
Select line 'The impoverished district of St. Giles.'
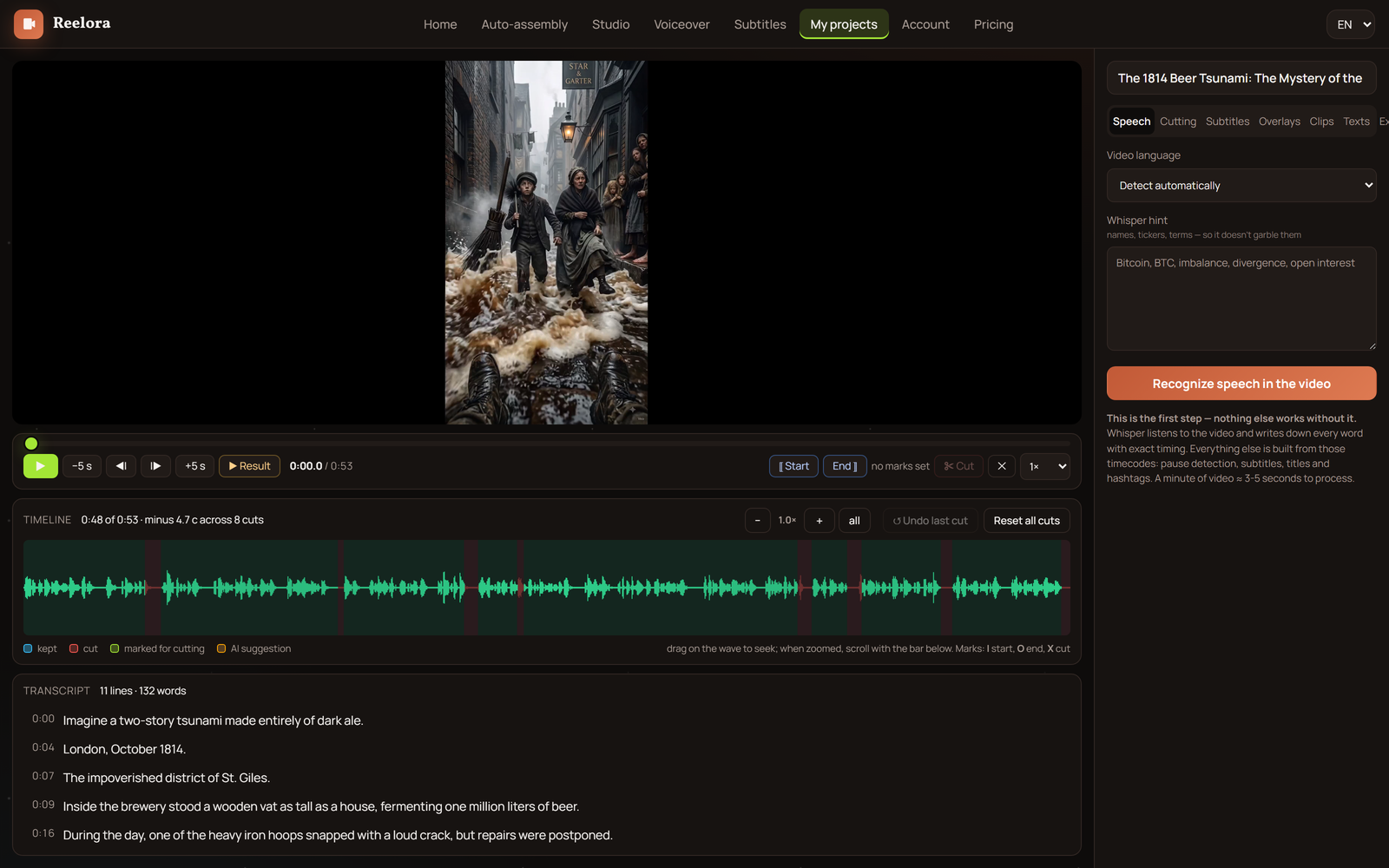click(547, 778)
